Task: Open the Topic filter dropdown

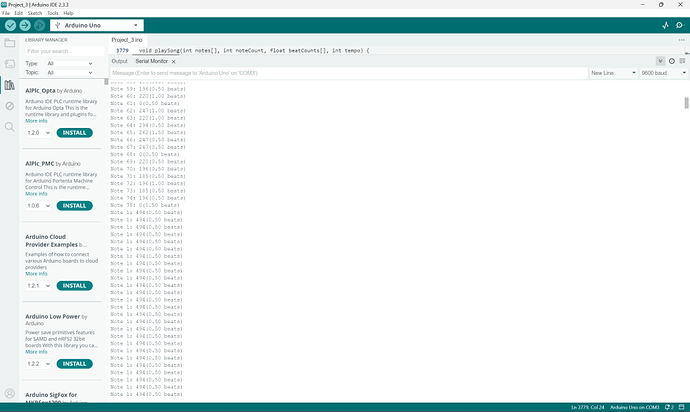Action: [x=70, y=73]
